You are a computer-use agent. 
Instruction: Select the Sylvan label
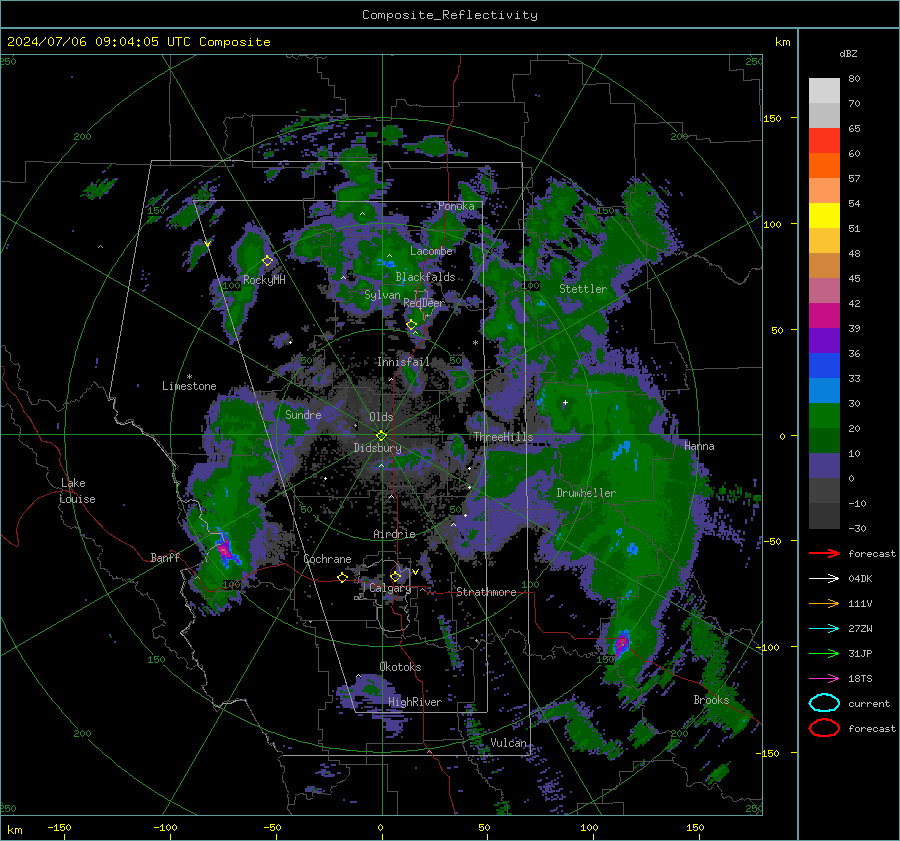click(382, 295)
